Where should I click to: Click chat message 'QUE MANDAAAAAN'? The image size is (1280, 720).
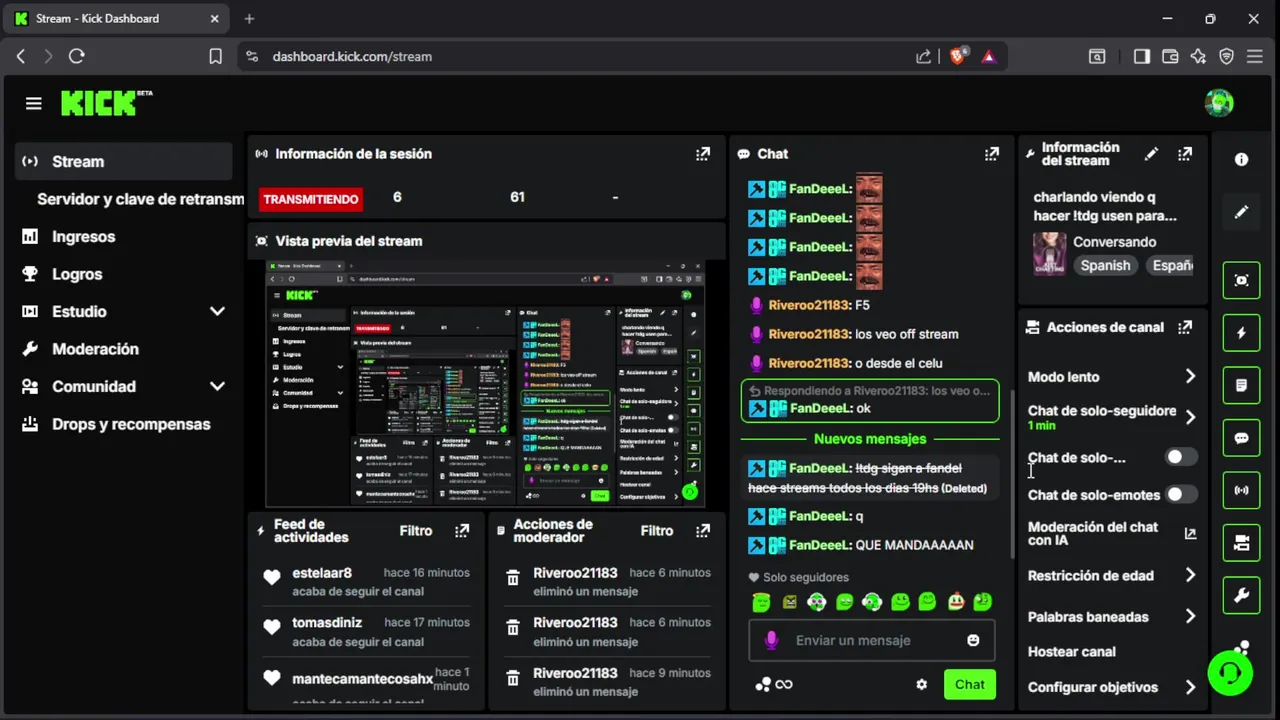click(x=914, y=545)
